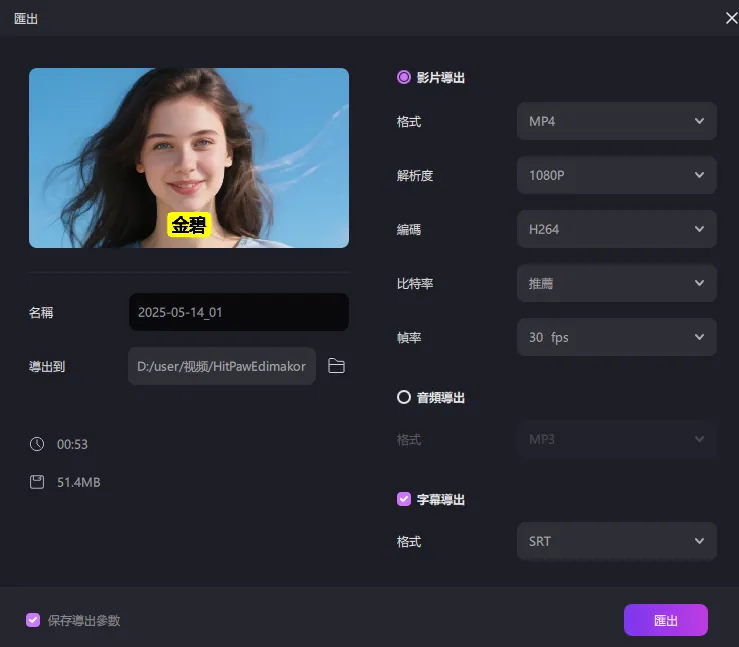Click the export path field D:/user/视频/HitPawEdimakor
The image size is (739, 647).
(222, 366)
